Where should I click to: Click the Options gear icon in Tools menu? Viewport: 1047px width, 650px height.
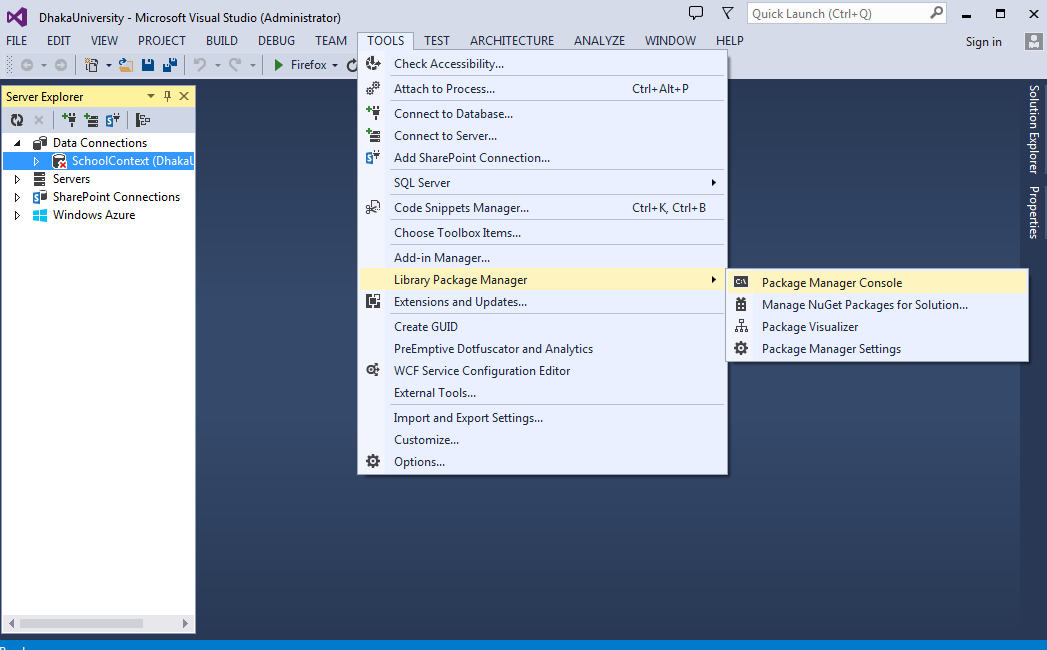tap(373, 461)
